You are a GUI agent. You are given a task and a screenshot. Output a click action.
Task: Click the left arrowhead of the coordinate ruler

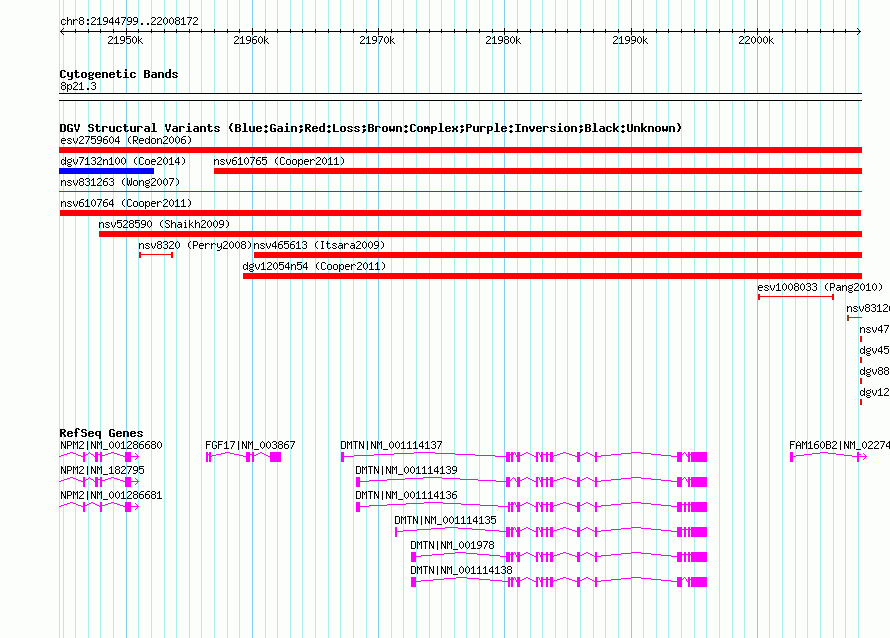point(62,31)
